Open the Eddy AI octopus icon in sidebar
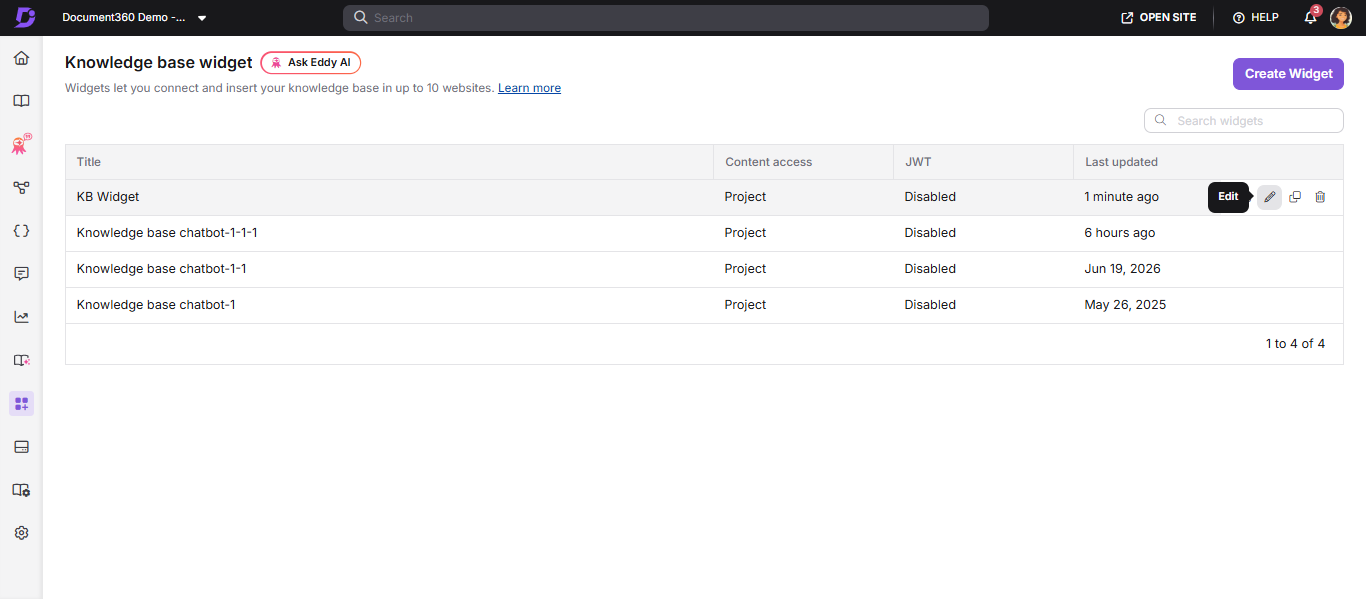Screen dimensions: 1366x599 click(21, 145)
